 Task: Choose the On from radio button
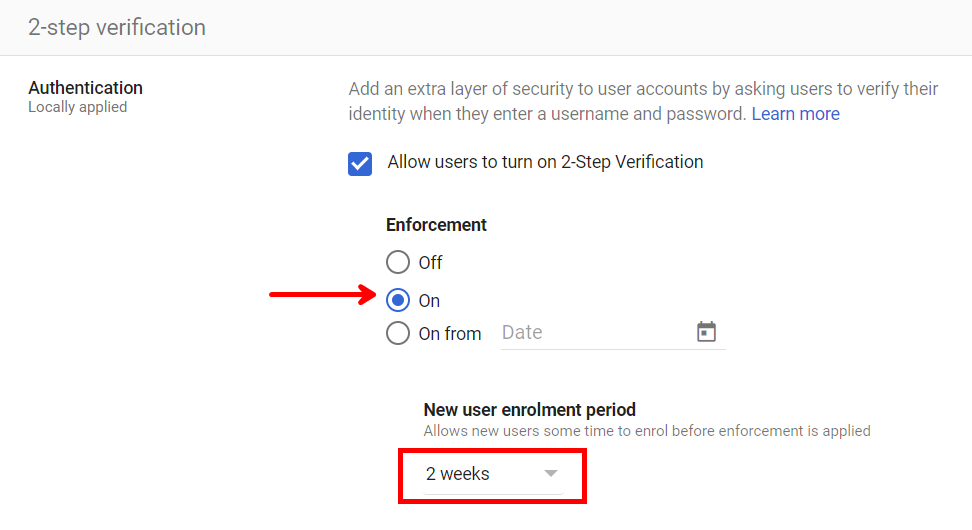click(x=398, y=333)
